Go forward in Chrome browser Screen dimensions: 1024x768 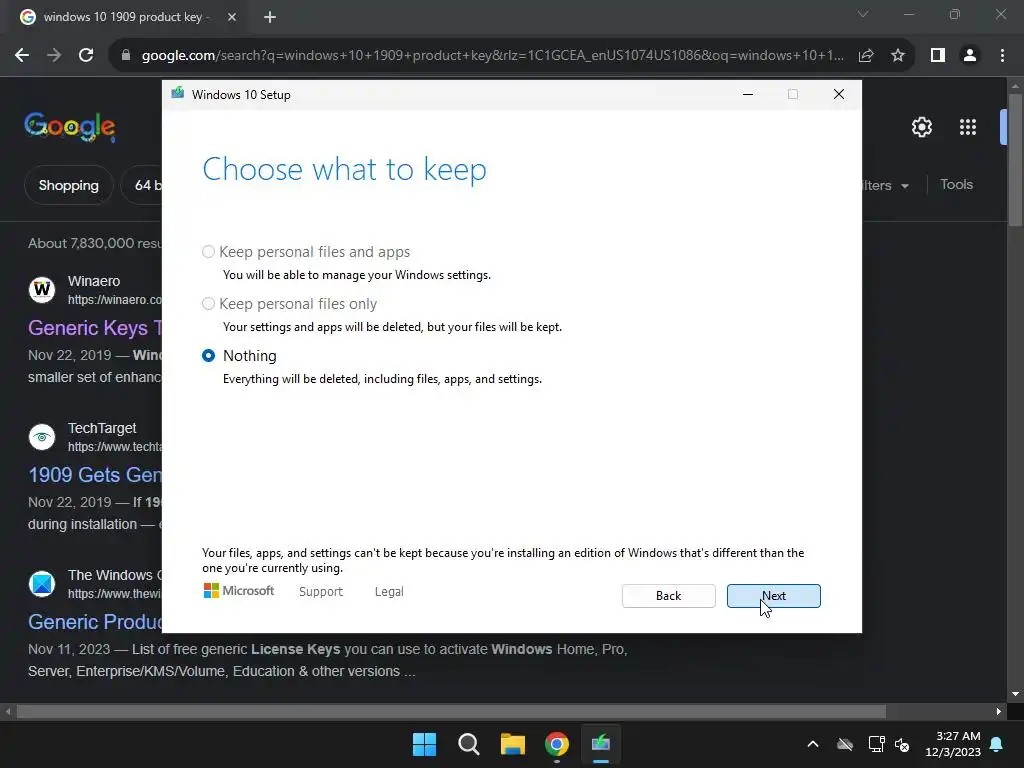coord(54,56)
